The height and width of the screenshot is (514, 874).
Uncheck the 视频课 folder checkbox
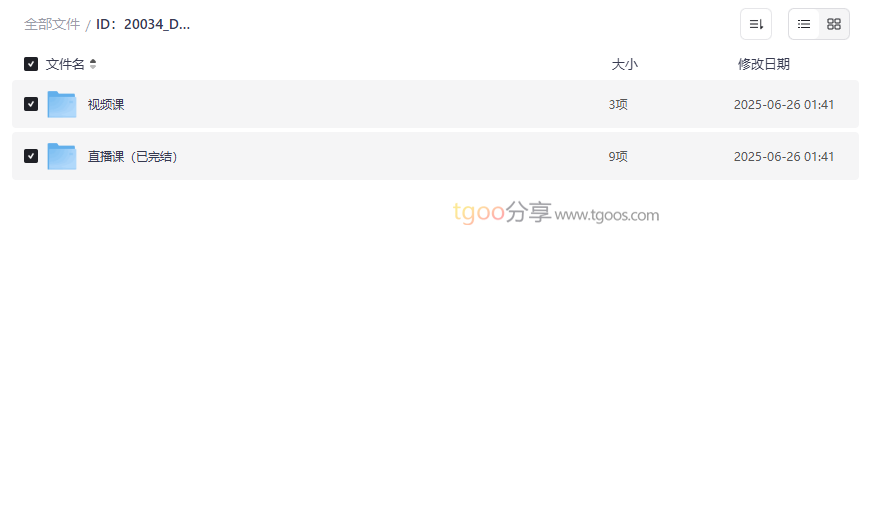click(31, 104)
